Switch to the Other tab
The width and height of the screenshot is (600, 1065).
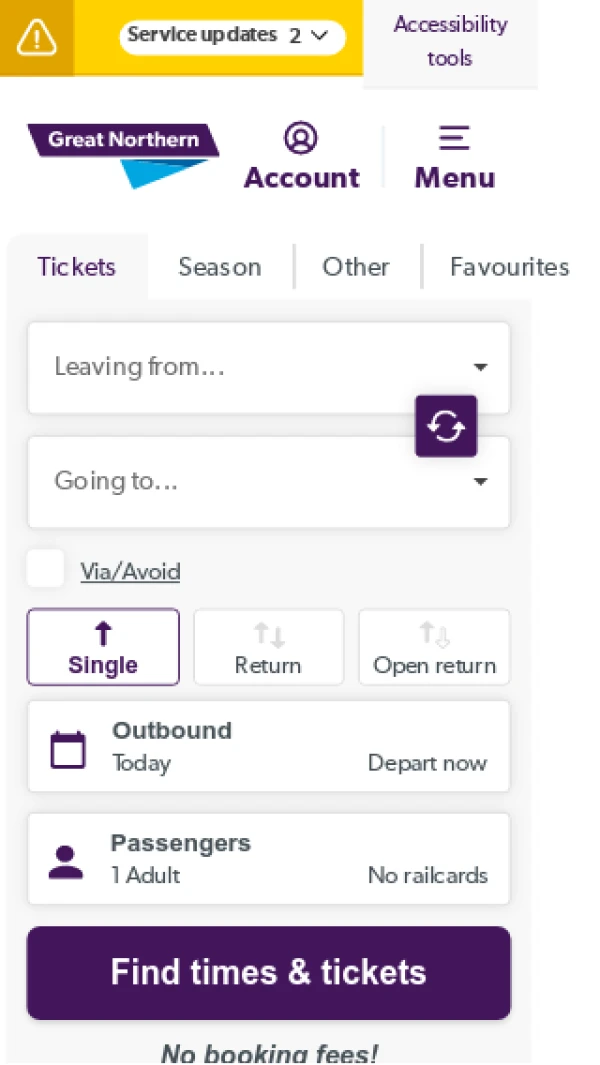356,267
